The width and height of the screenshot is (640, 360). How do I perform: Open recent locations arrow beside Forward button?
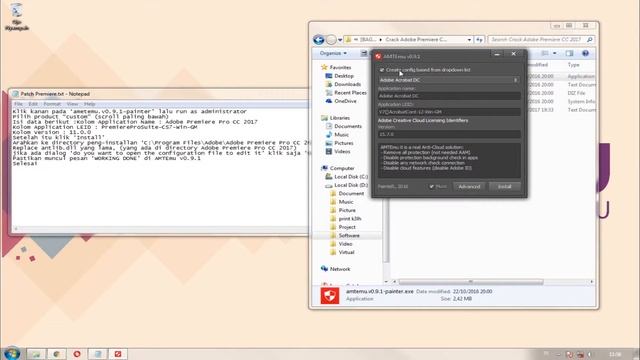coord(340,40)
